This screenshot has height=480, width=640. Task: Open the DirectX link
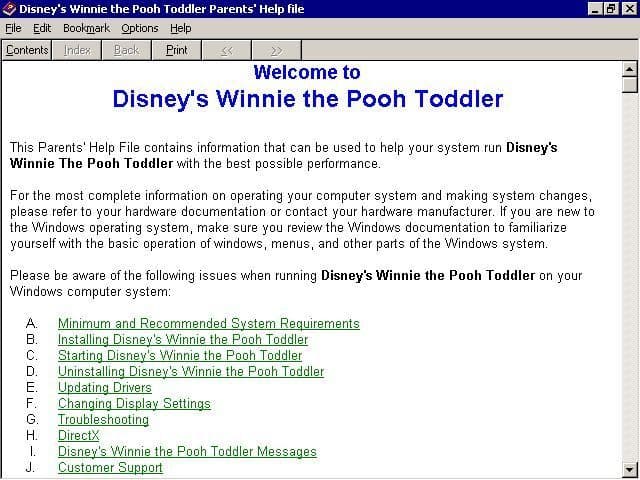click(x=78, y=435)
